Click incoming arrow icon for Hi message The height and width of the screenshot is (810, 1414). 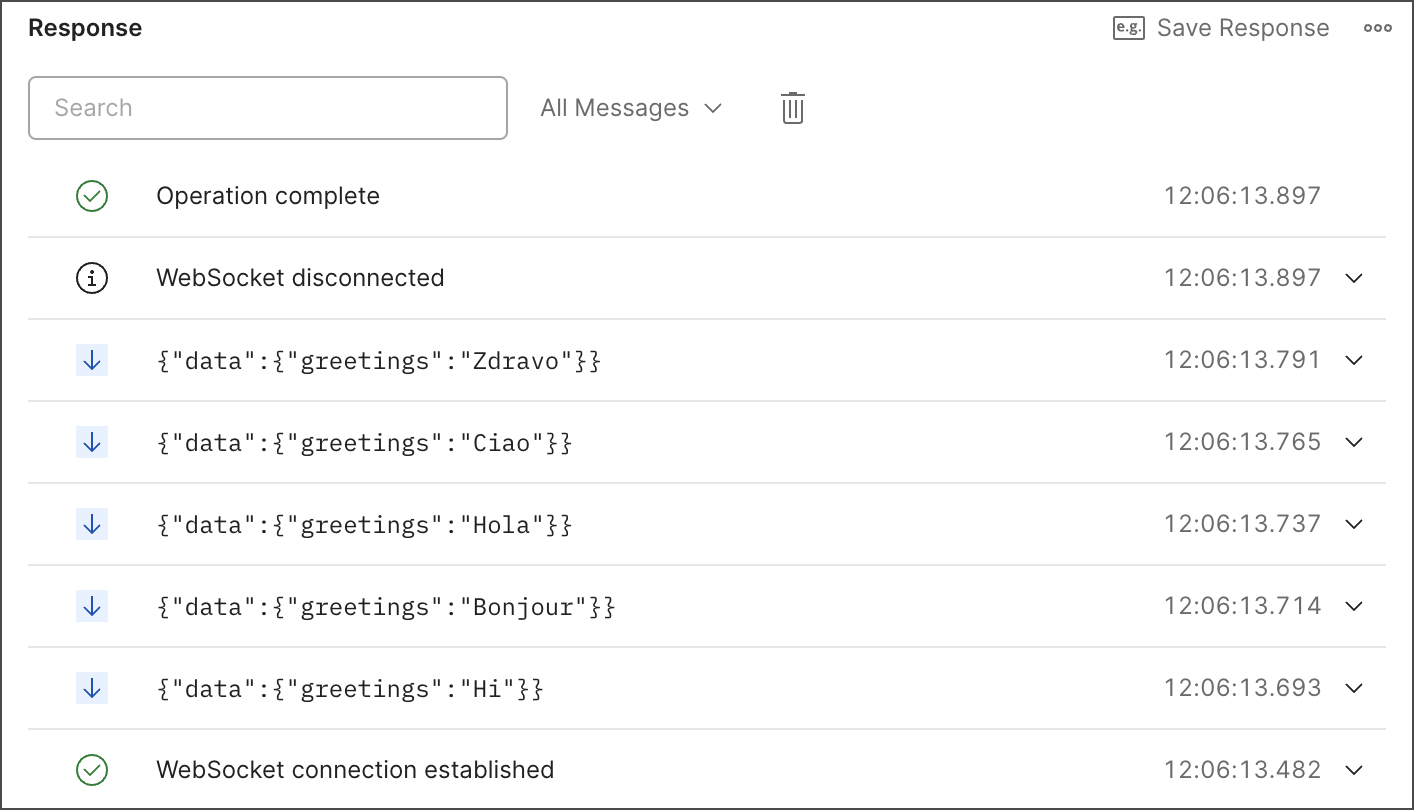[92, 688]
